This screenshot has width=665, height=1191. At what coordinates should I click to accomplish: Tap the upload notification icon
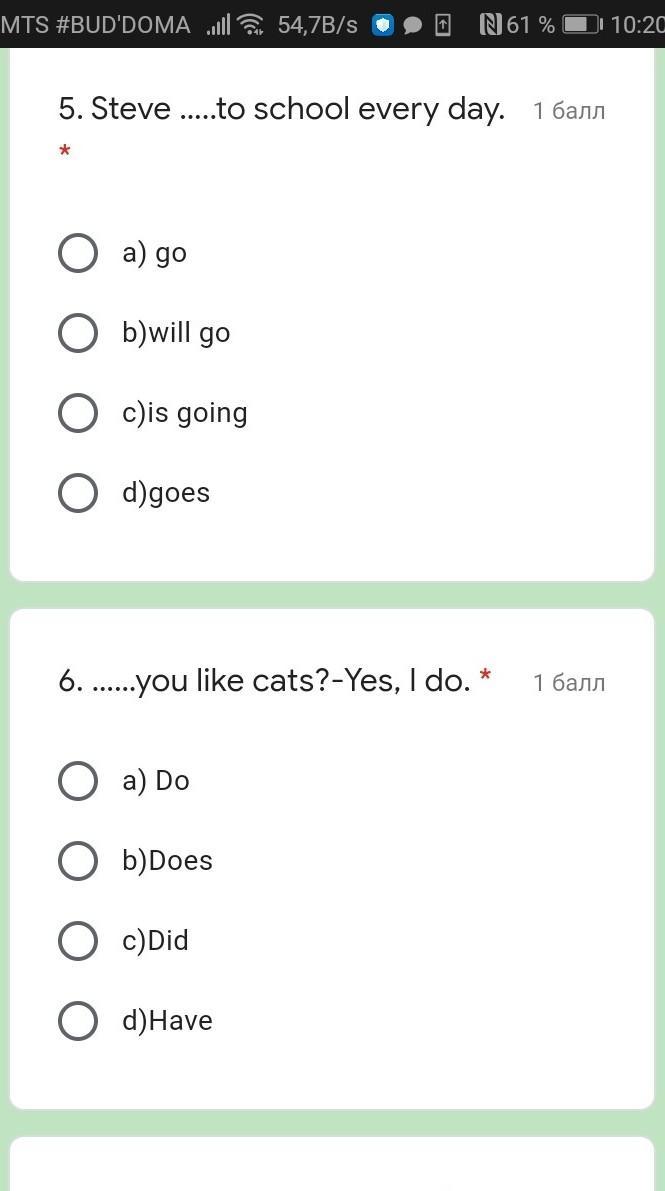tap(444, 24)
